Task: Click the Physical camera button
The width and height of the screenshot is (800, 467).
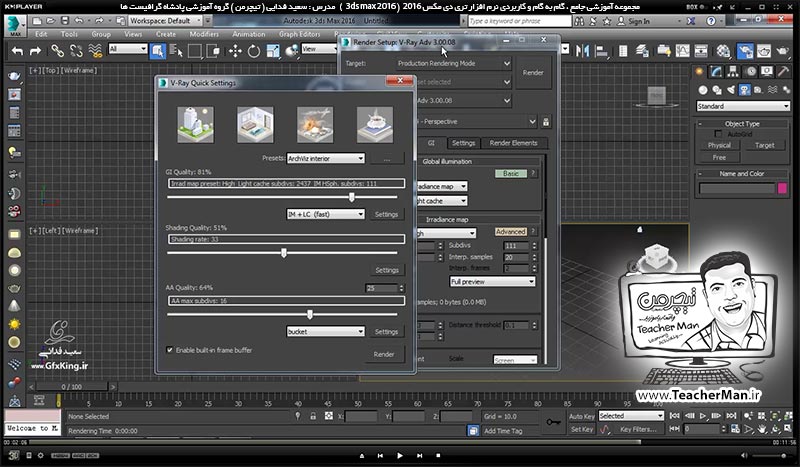Action: 719,145
